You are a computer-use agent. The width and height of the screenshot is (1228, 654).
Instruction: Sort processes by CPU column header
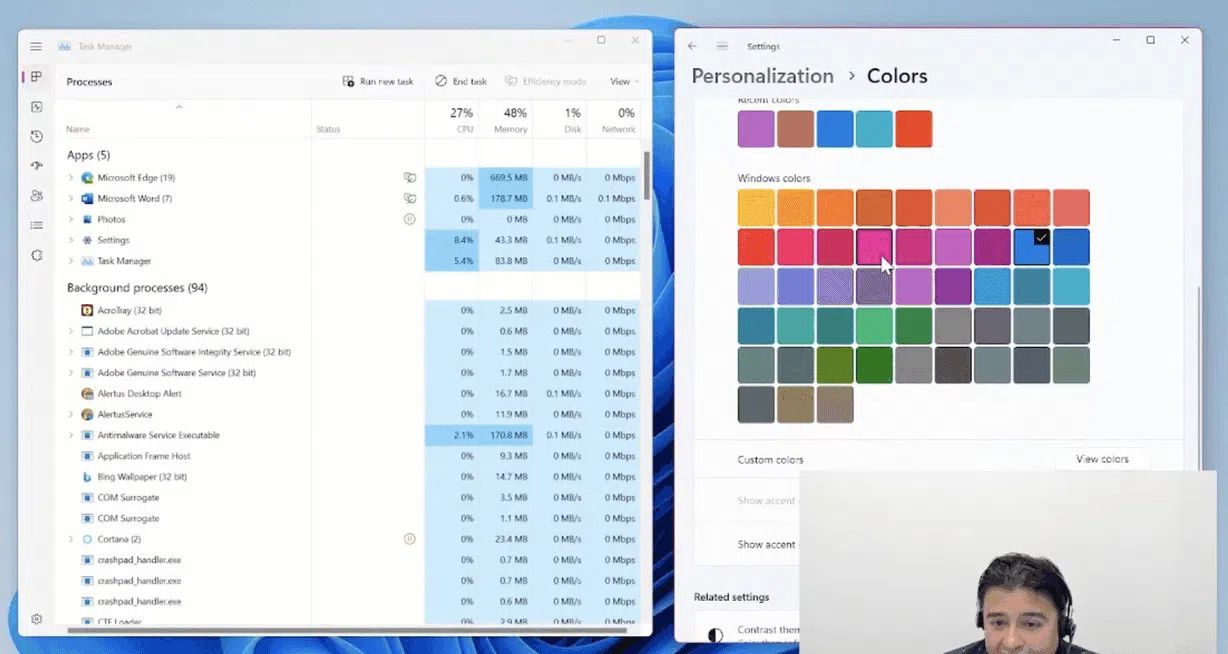click(x=452, y=120)
